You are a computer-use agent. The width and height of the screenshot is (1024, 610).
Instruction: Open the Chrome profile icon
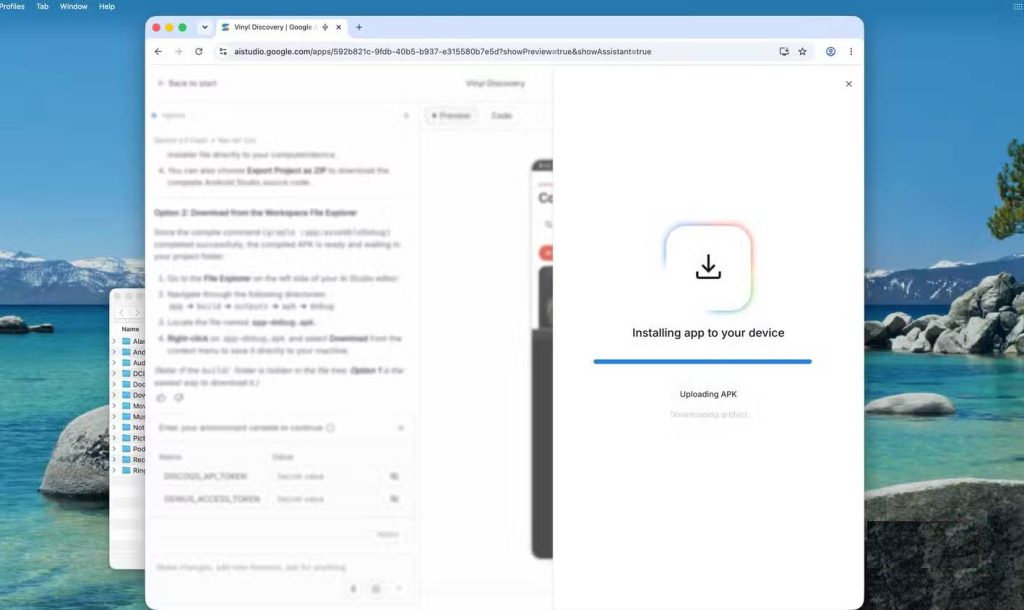click(831, 52)
